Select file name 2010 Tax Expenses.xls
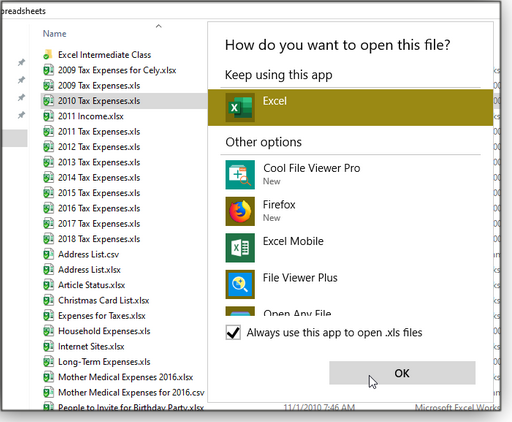This screenshot has height=422, width=512. tap(99, 101)
